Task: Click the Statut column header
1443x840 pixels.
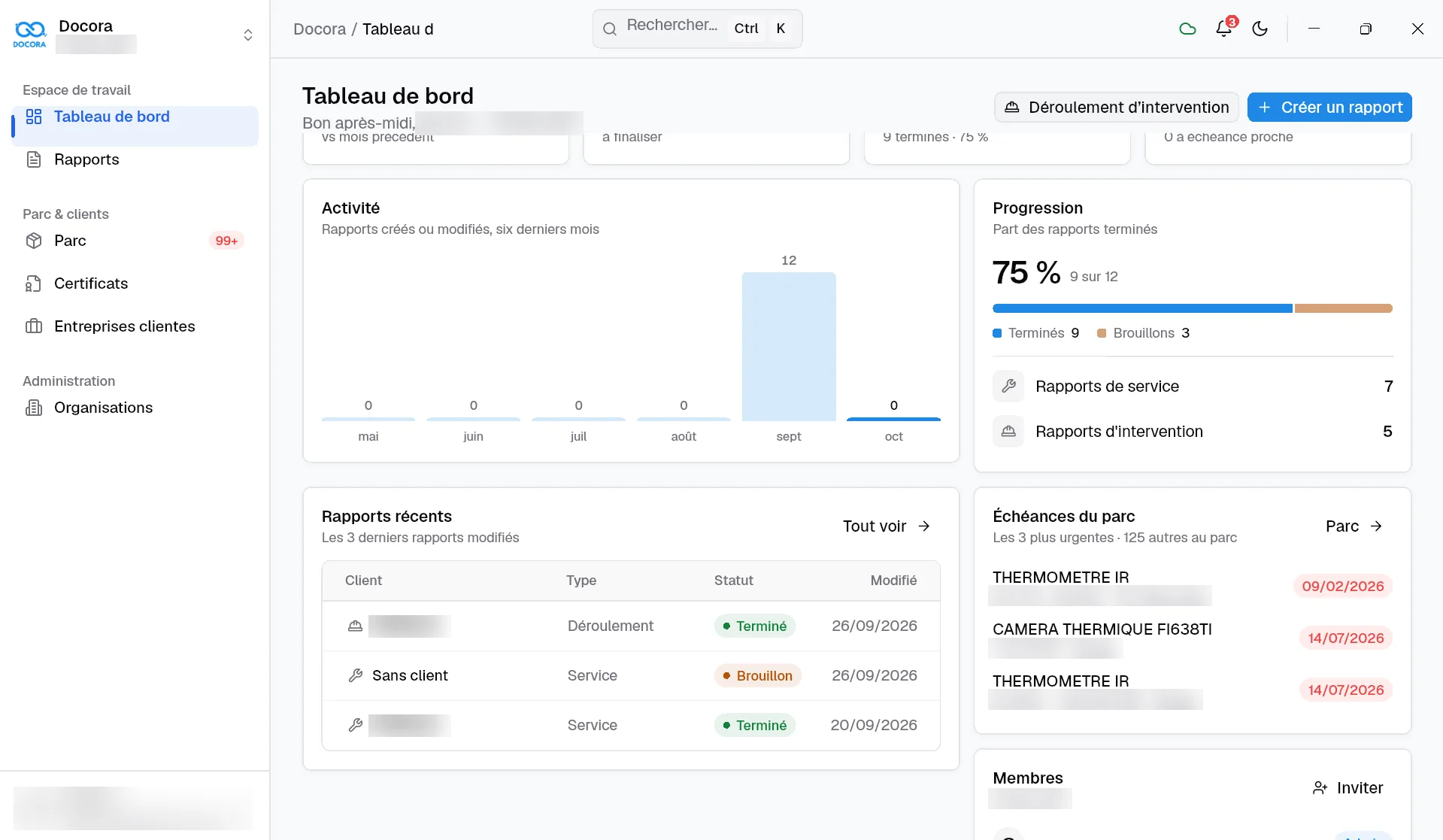Action: [x=733, y=581]
